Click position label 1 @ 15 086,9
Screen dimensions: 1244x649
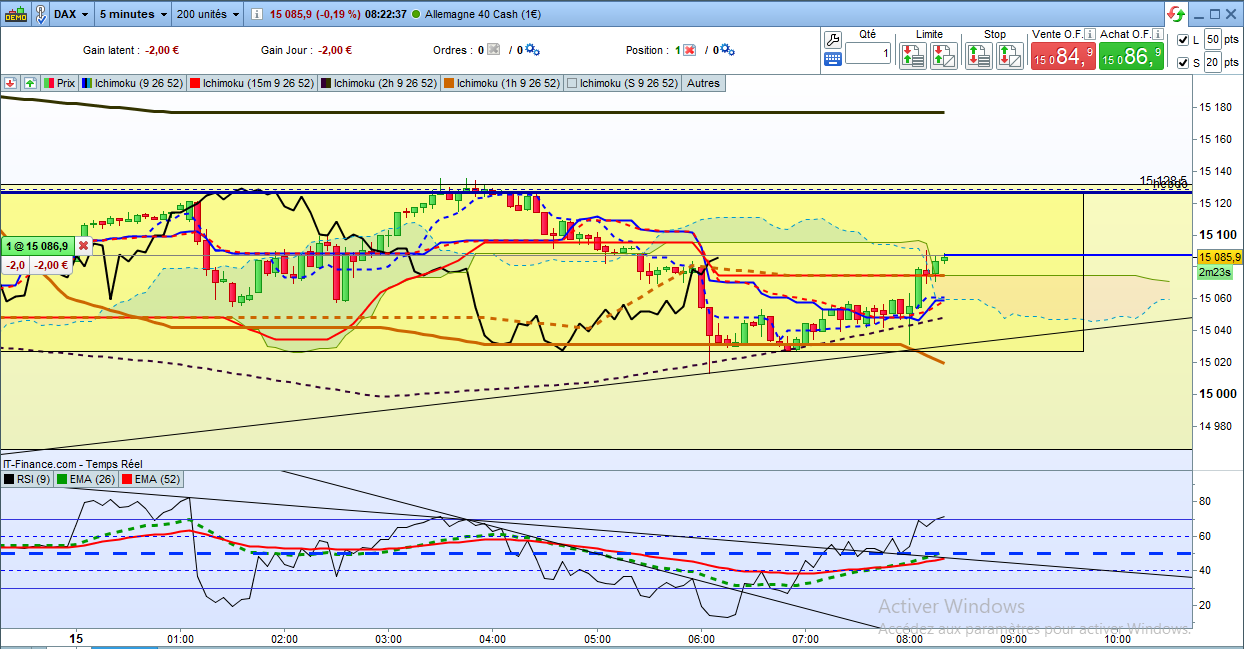(x=40, y=246)
